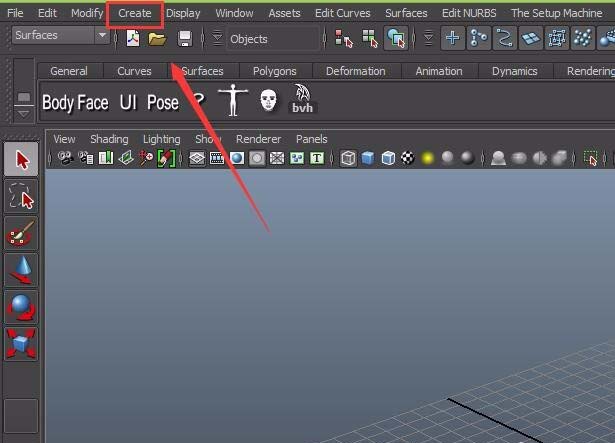615x443 pixels.
Task: Open the Window menu
Action: [234, 13]
